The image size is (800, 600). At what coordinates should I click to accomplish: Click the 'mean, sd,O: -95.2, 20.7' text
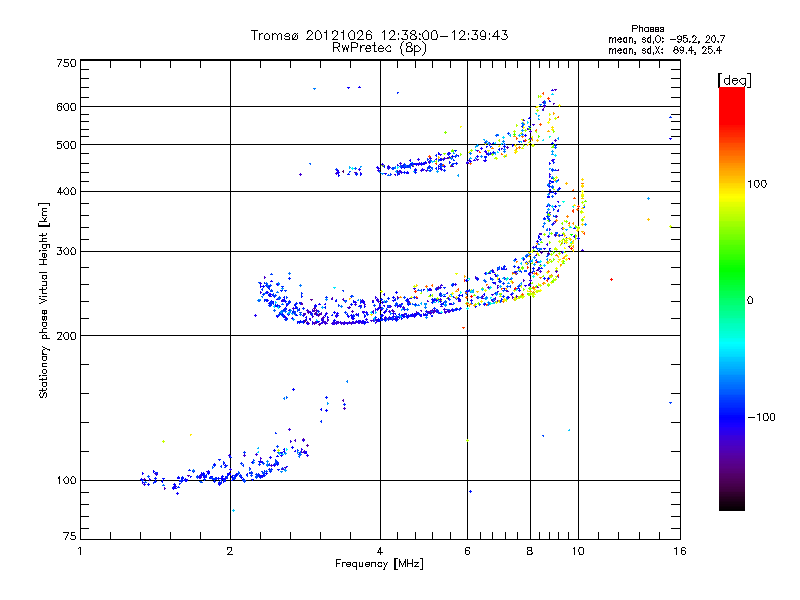[x=666, y=39]
